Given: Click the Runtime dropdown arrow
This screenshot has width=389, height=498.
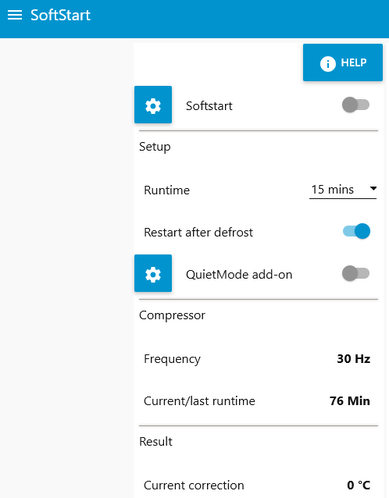Looking at the screenshot, I should click(x=373, y=189).
